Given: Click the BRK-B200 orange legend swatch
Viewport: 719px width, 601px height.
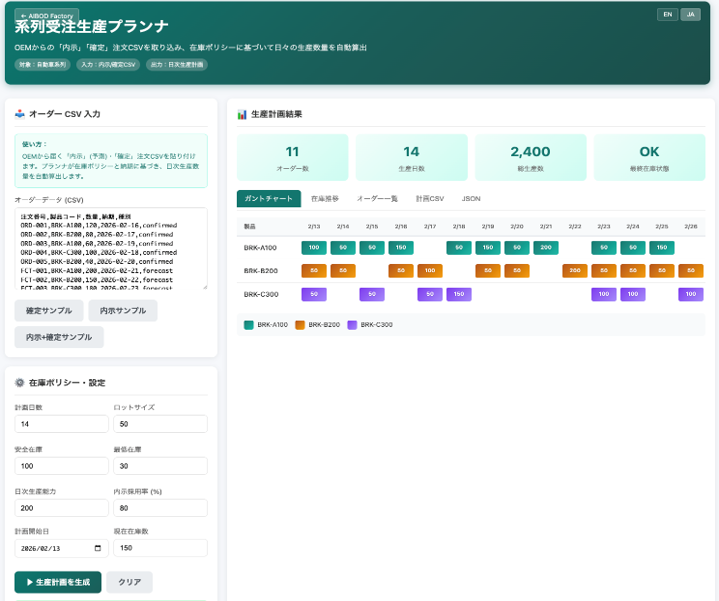Looking at the screenshot, I should [x=300, y=325].
